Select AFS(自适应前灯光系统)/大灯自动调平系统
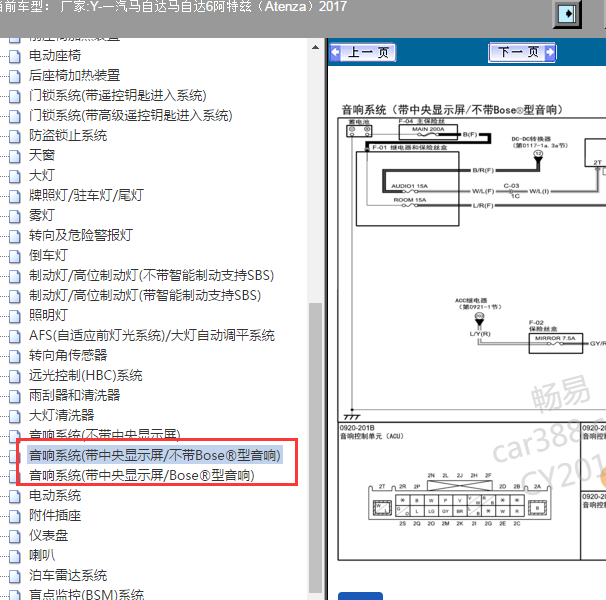This screenshot has width=606, height=600. 152,336
